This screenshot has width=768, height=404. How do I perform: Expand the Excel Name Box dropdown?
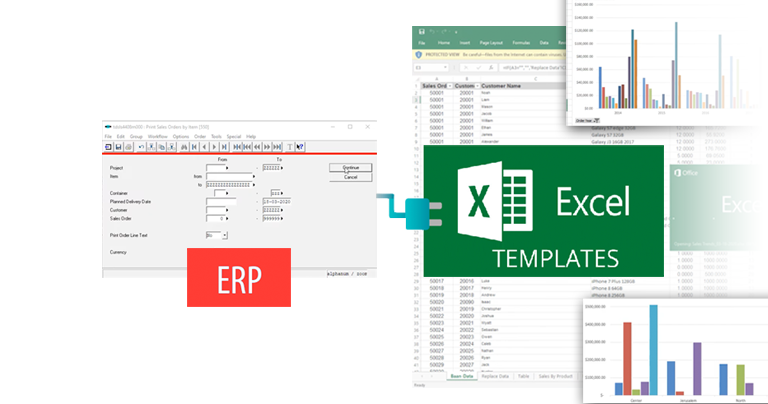pos(445,68)
